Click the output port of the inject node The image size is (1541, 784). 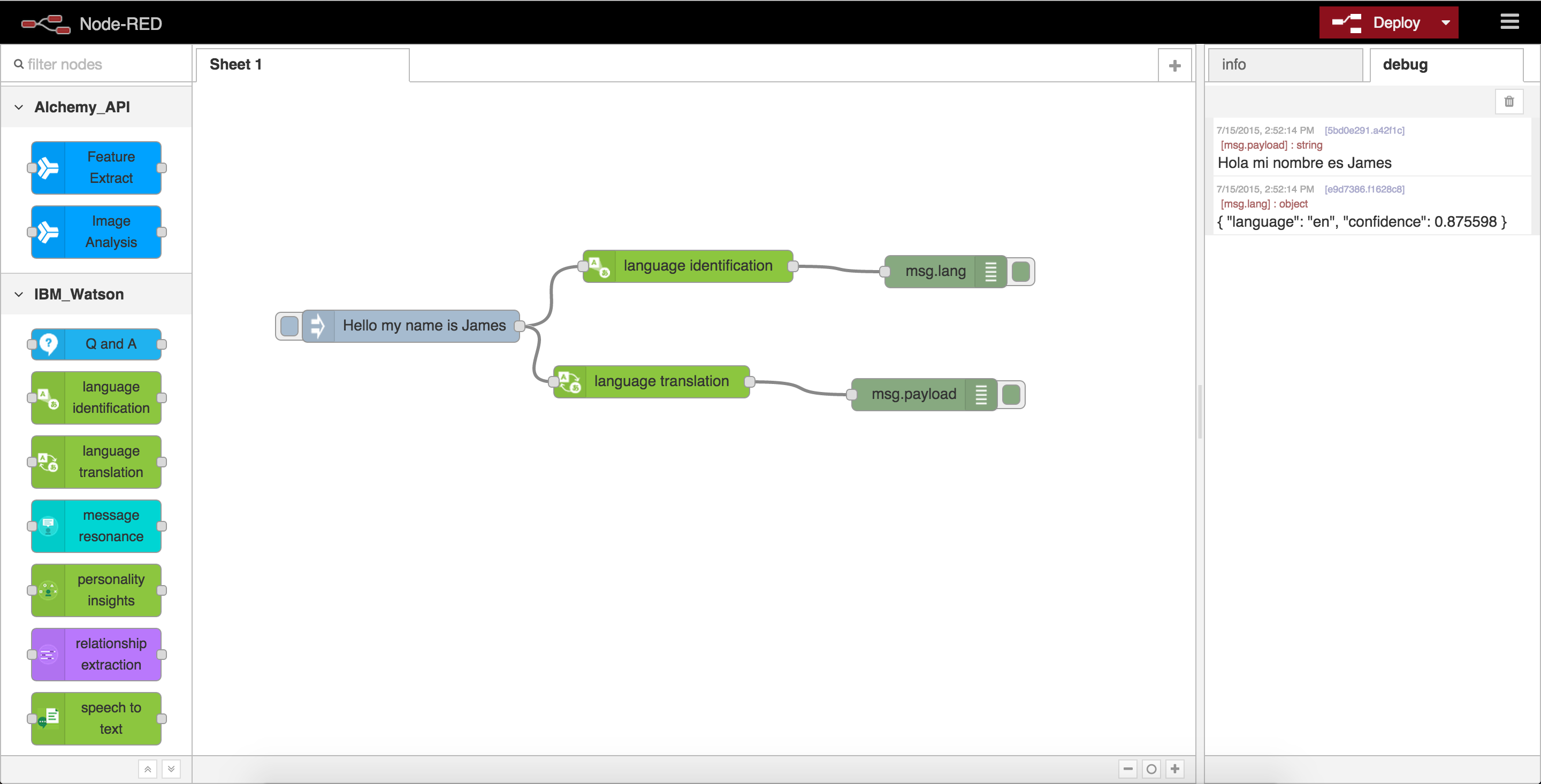[519, 326]
